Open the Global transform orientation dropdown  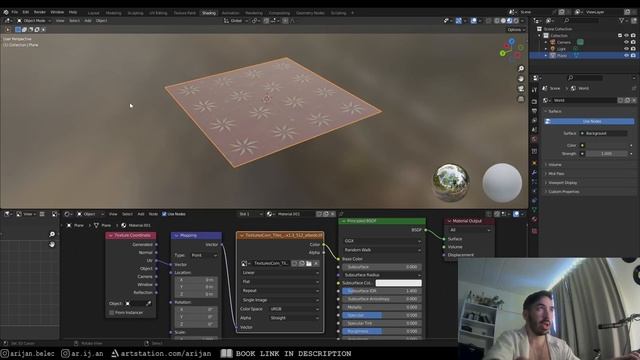coord(236,20)
